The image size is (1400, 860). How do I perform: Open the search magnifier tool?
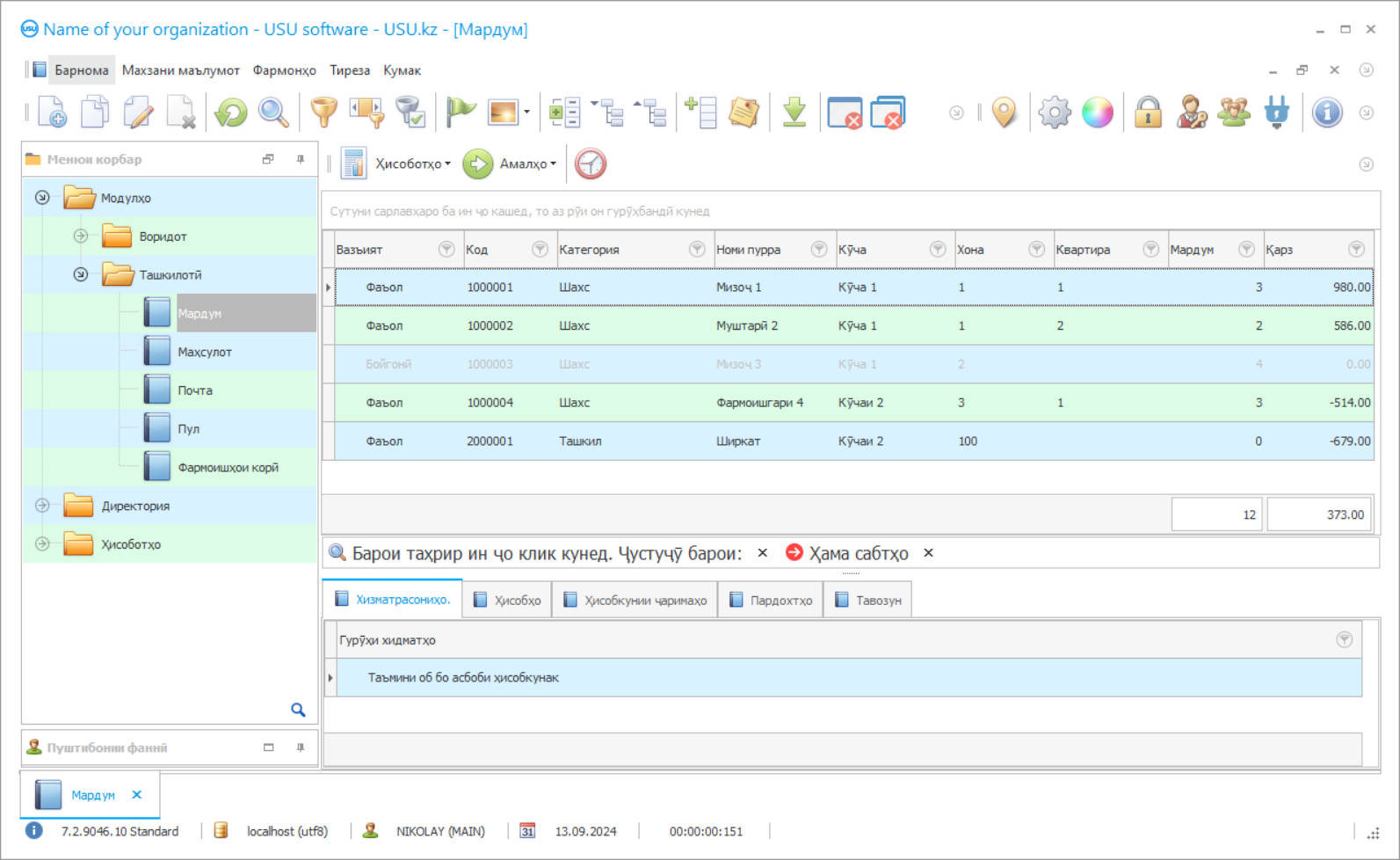coord(273,113)
